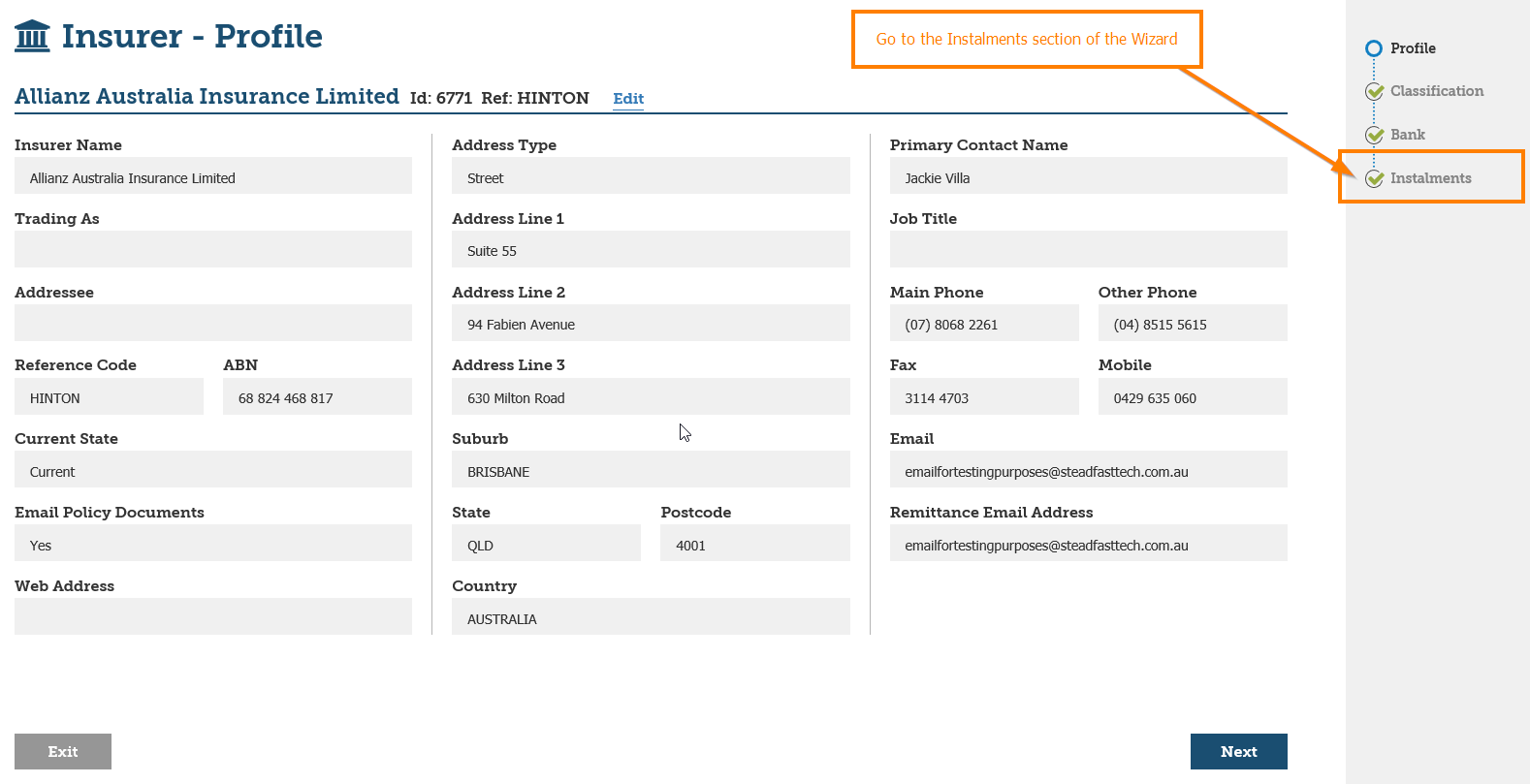Select the Profile wizard step label
The width and height of the screenshot is (1530, 784).
tap(1413, 48)
